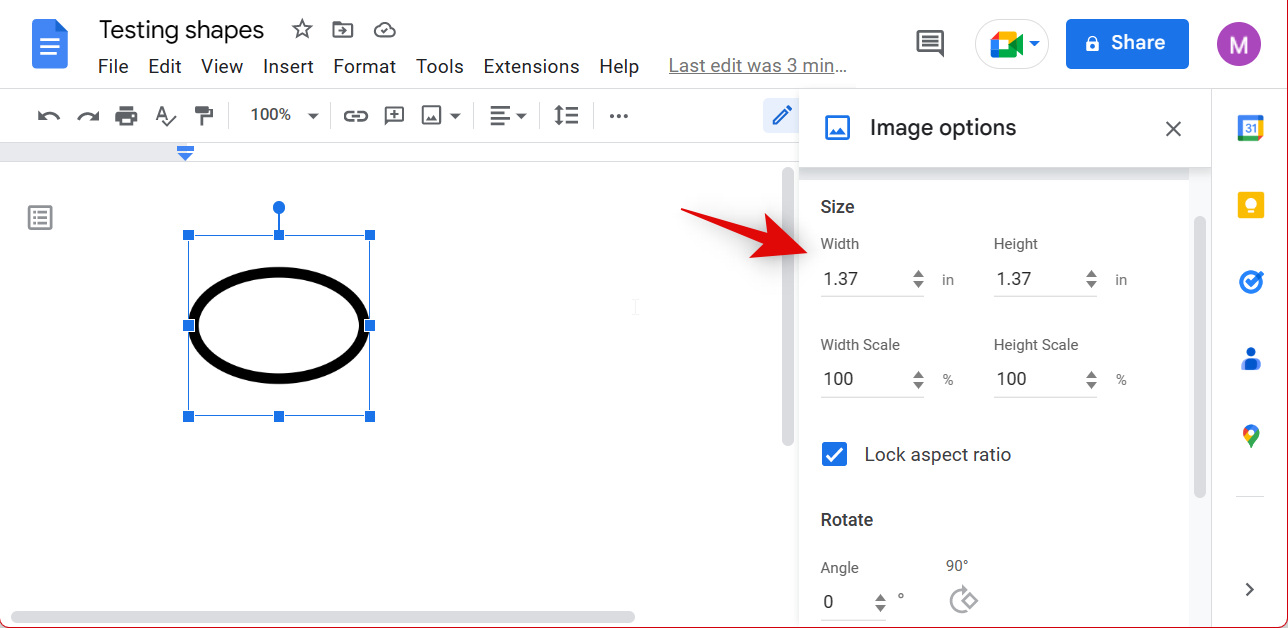Click the redo arrow

[x=88, y=116]
